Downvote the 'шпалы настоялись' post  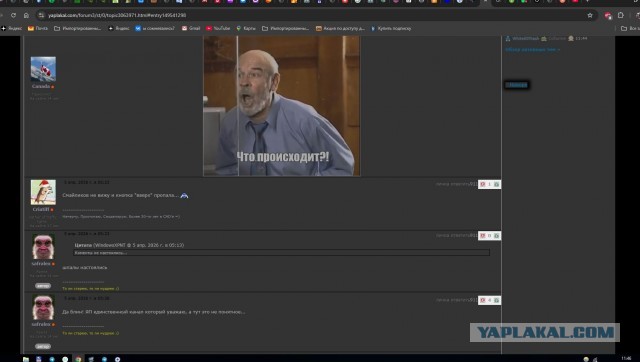pyautogui.click(x=482, y=236)
